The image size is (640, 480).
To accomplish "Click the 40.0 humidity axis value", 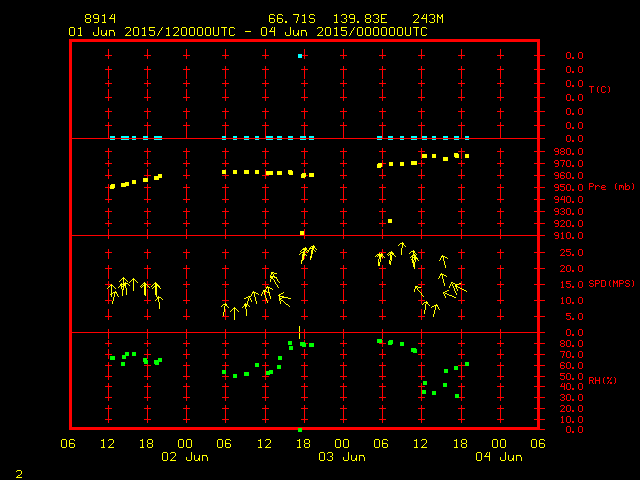I will pyautogui.click(x=571, y=387).
